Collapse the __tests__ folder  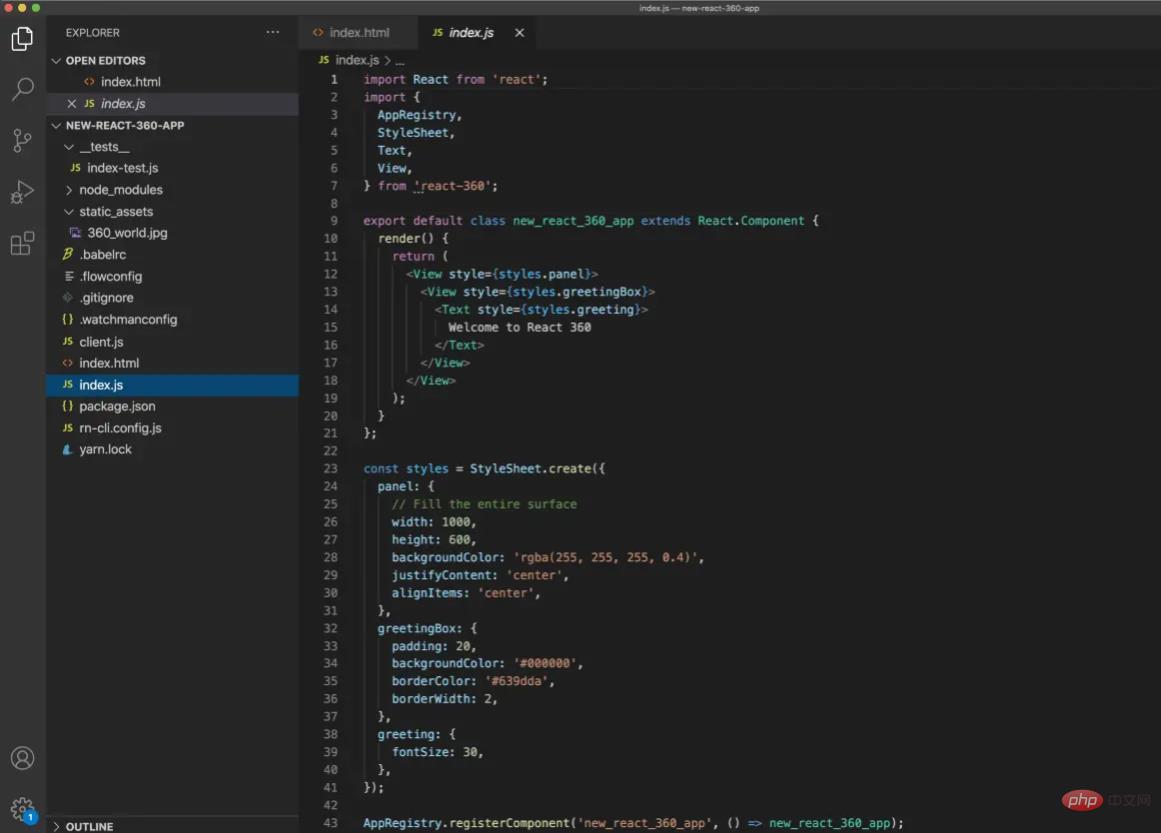tap(104, 147)
